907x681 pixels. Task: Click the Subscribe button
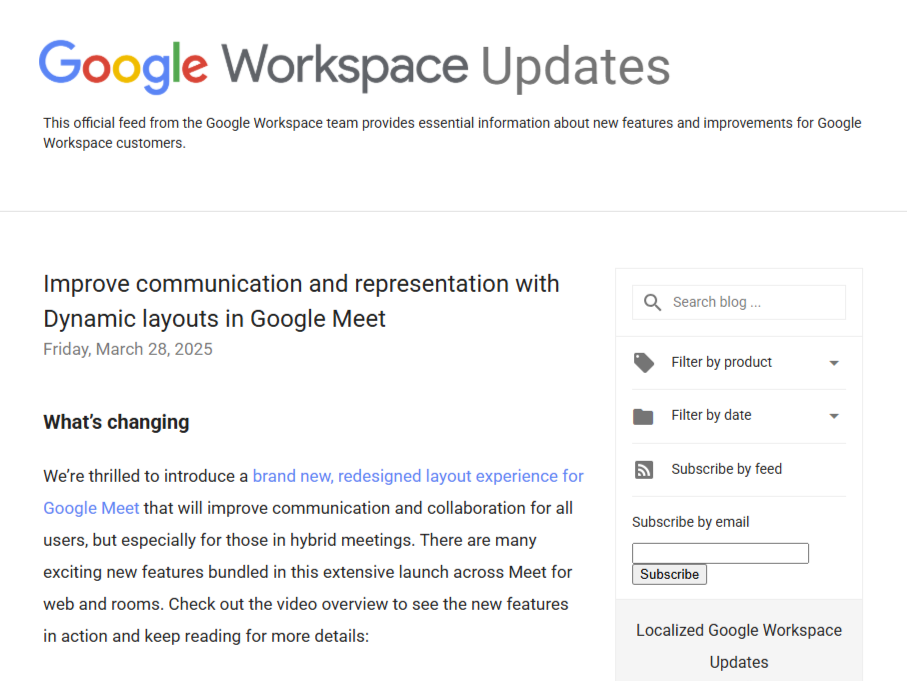click(x=669, y=574)
